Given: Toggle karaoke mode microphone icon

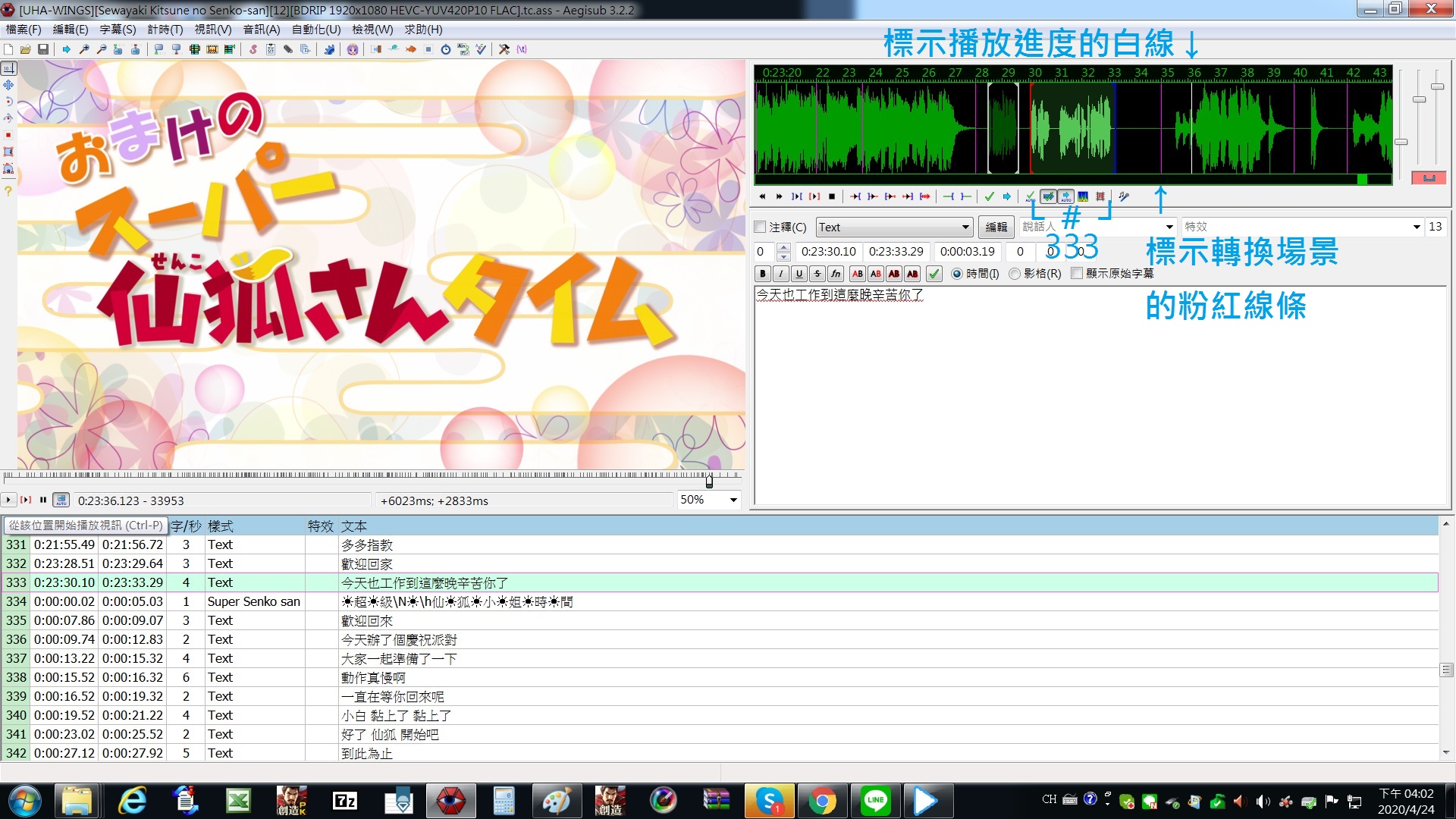Looking at the screenshot, I should point(1124,196).
